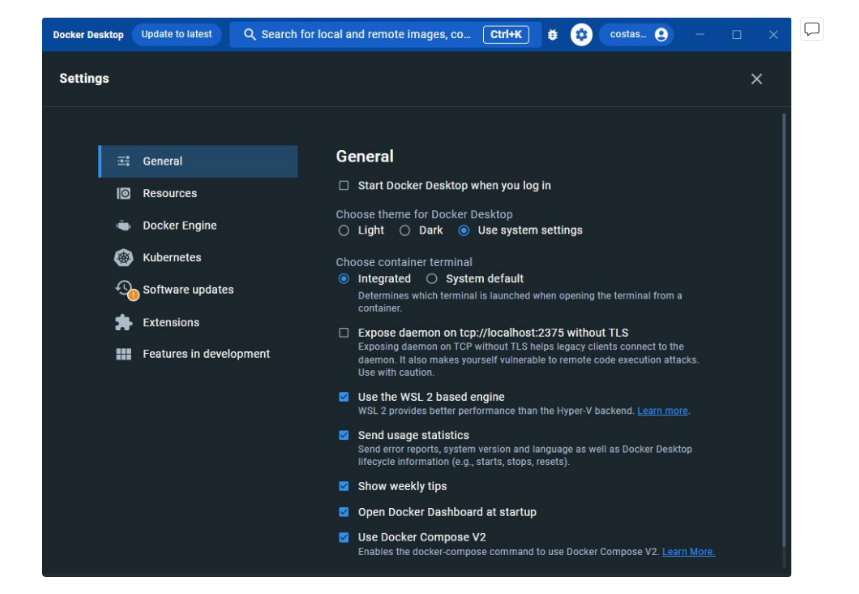Choose the Integrated container terminal
This screenshot has height=594, width=859.
tap(343, 279)
